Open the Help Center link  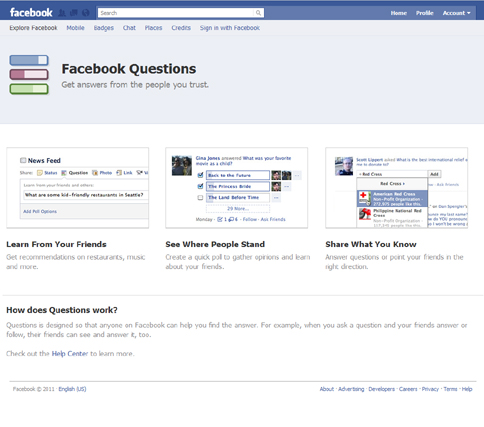tap(70, 354)
